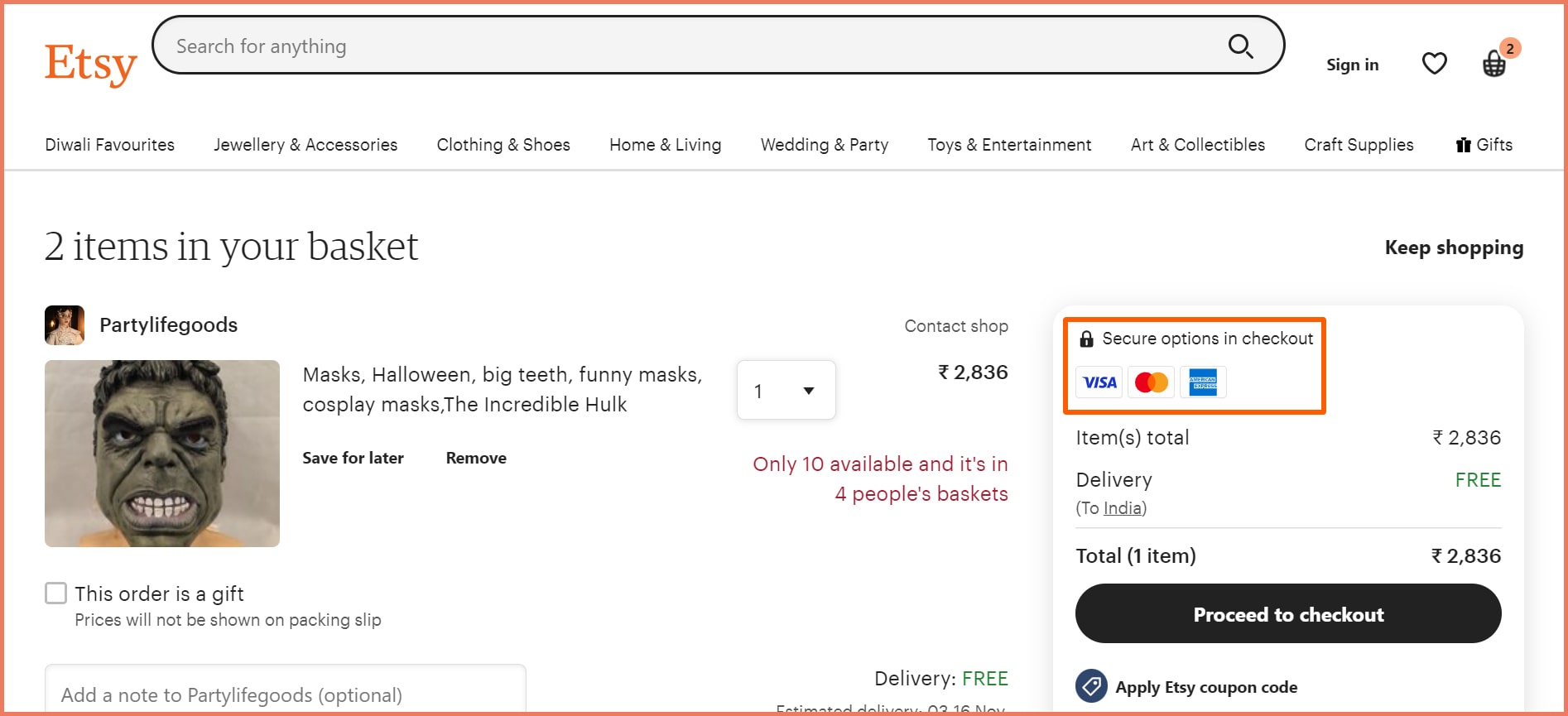
Task: Click the coupon tag icon
Action: 1091,686
